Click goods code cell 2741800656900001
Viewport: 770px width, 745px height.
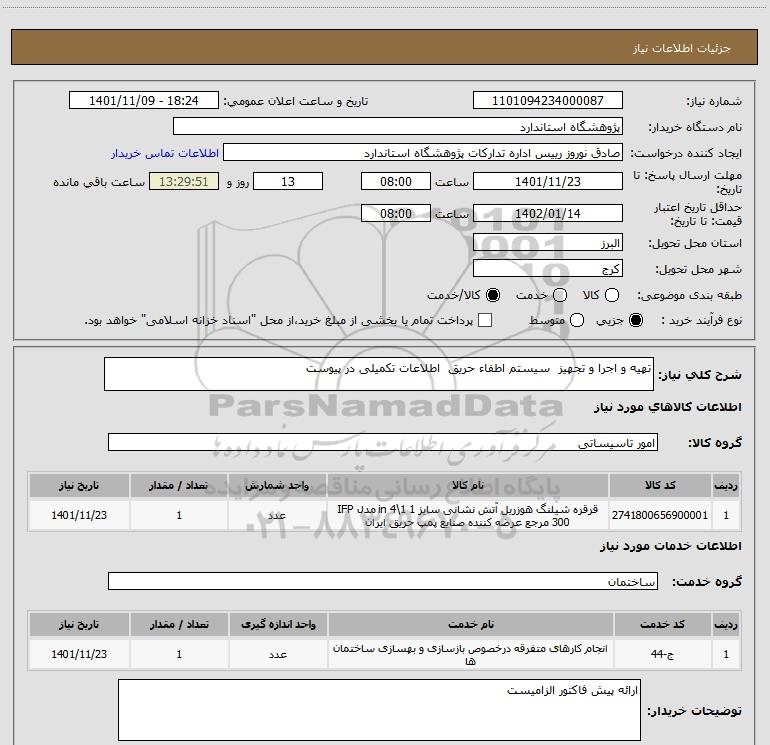click(x=660, y=515)
